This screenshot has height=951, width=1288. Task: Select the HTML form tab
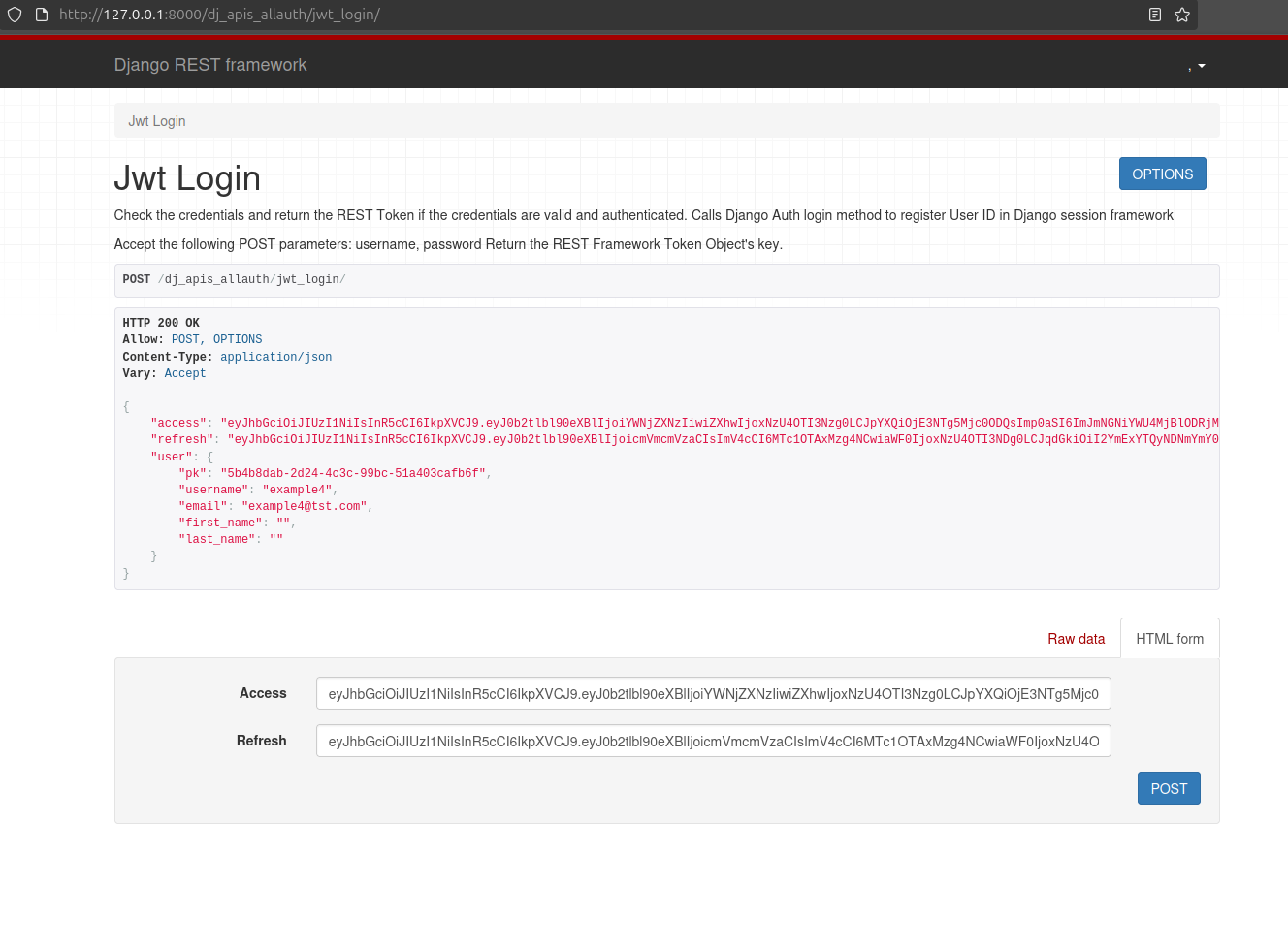coord(1170,638)
